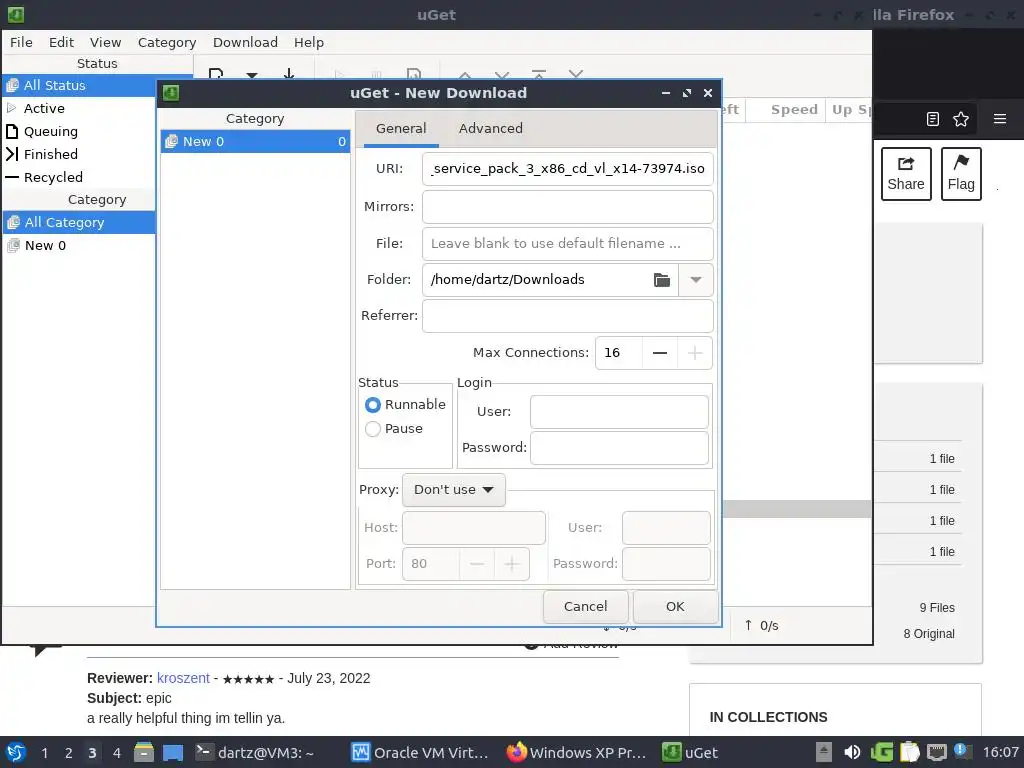Toggle Firefox reader view icon
Image resolution: width=1024 pixels, height=768 pixels.
(x=933, y=119)
